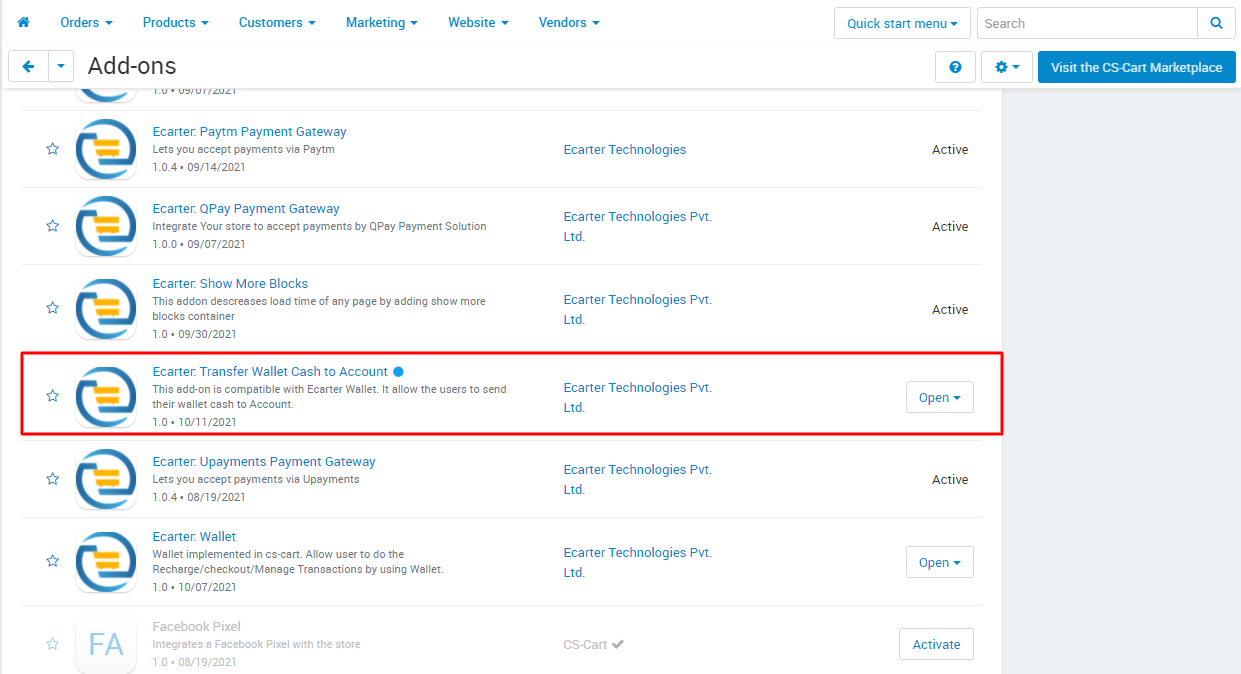Click Ecarter Technologies Pvt. Ltd. in QPay row
Viewport: 1241px width, 674px height.
click(638, 226)
